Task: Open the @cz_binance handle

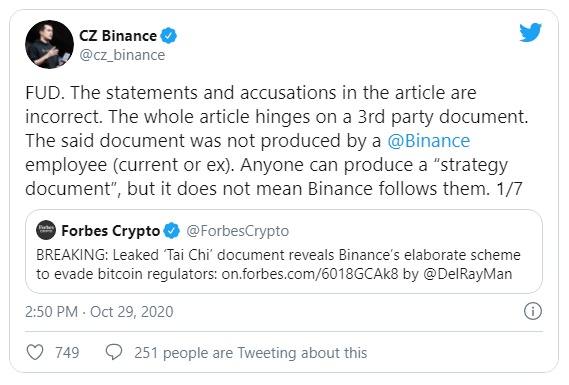Action: [x=122, y=55]
